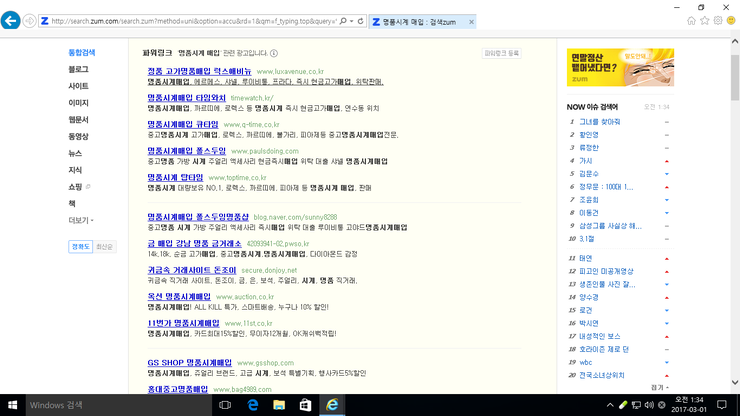Select 정확도 sort option
The width and height of the screenshot is (740, 416).
(x=80, y=246)
